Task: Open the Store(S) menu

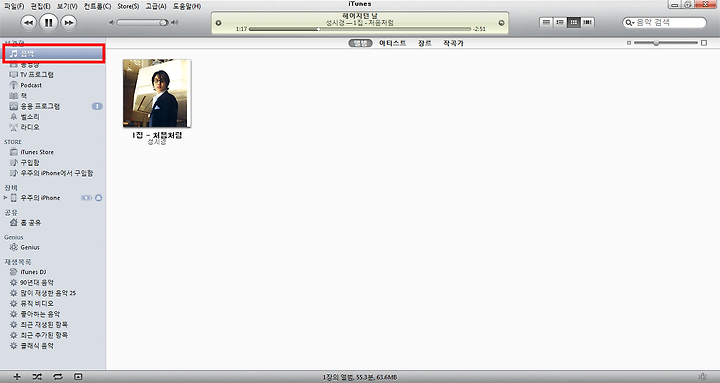Action: pyautogui.click(x=128, y=6)
